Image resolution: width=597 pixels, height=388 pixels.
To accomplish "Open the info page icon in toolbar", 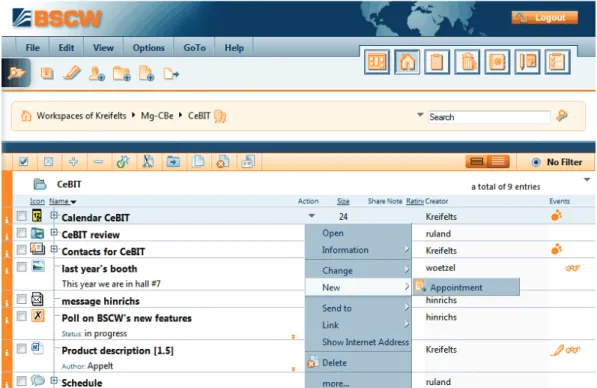I will [47, 73].
